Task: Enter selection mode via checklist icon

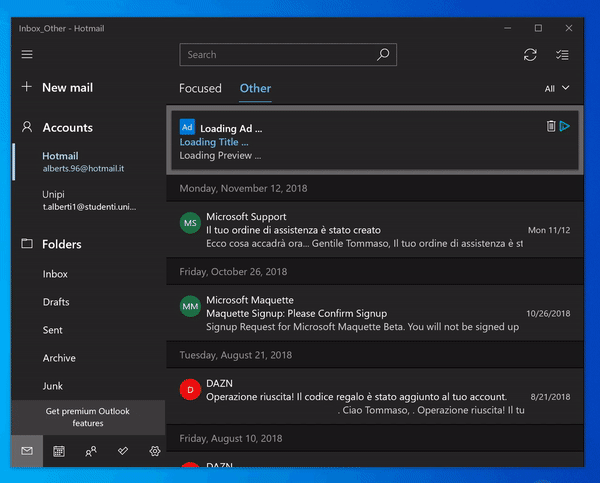Action: (x=562, y=55)
